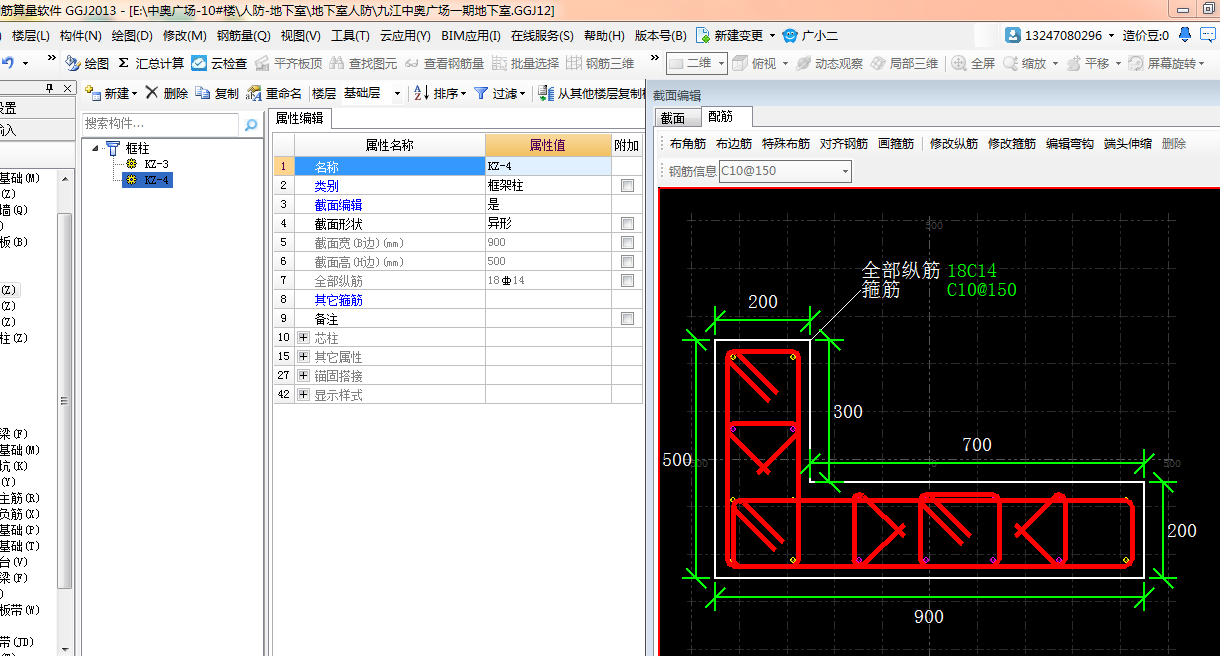Click 局部三维 partial 3D icon
This screenshot has height=656, width=1220.
coord(878,63)
